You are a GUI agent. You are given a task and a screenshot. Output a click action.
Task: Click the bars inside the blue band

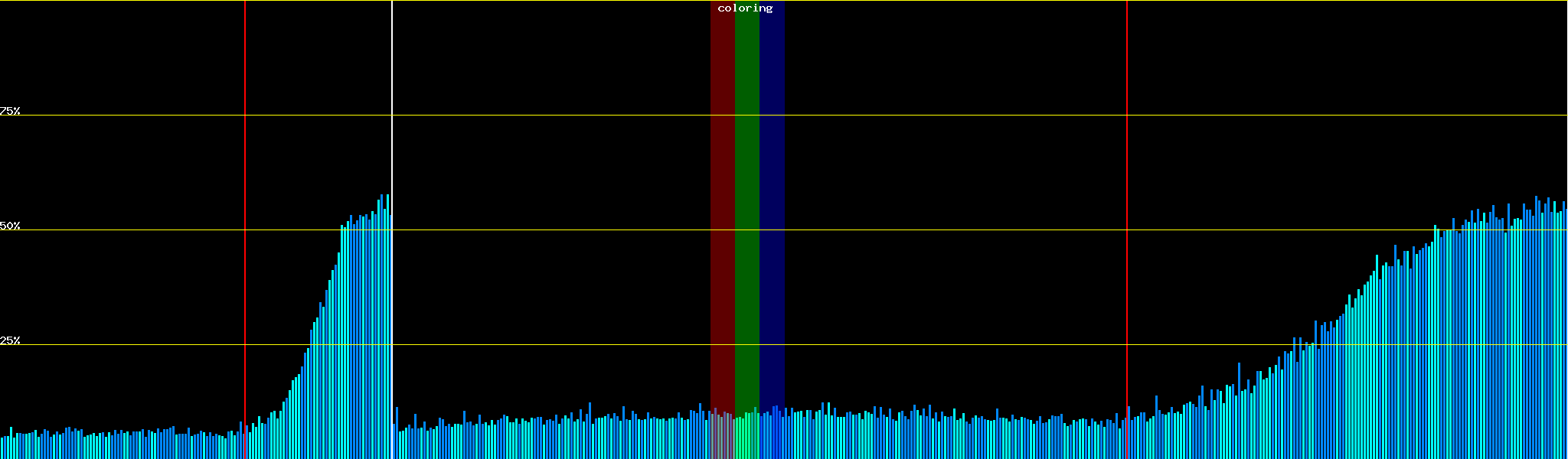pos(772,436)
